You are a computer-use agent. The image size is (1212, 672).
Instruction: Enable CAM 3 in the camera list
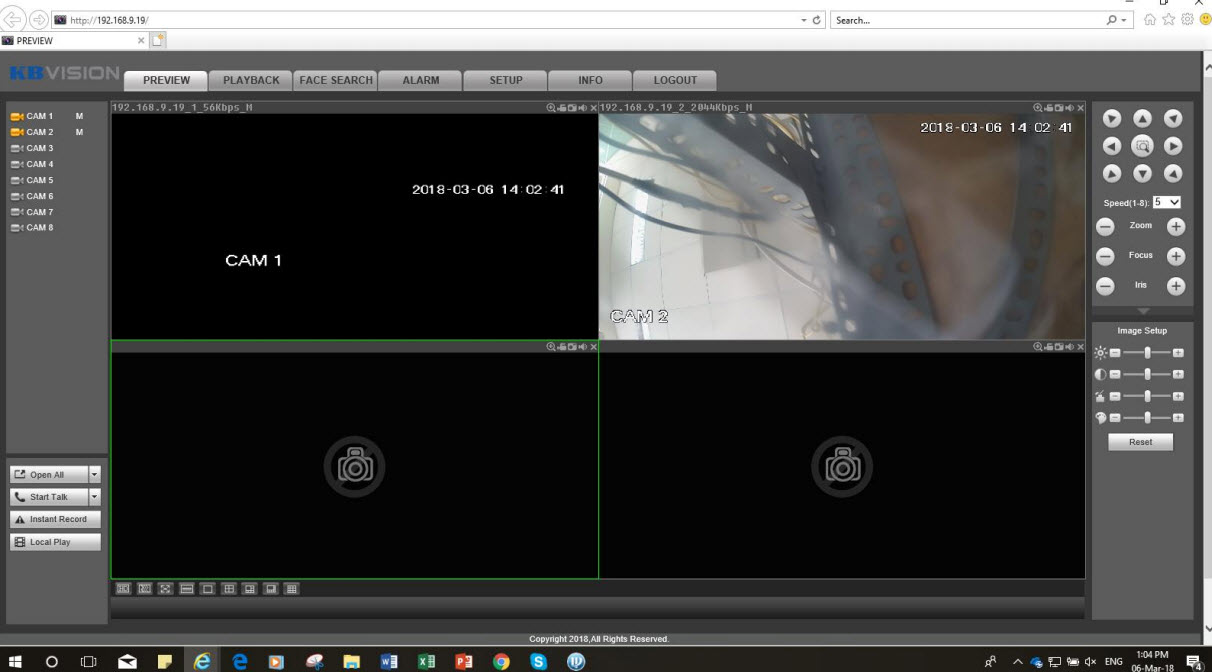[39, 148]
